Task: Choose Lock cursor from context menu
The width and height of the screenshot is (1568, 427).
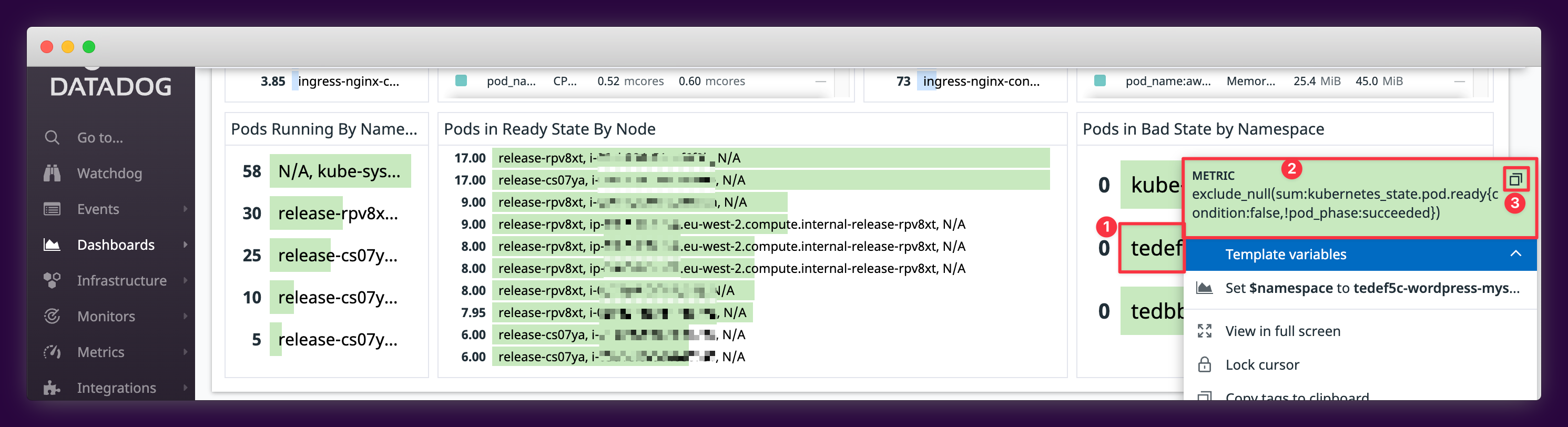Action: (1262, 365)
